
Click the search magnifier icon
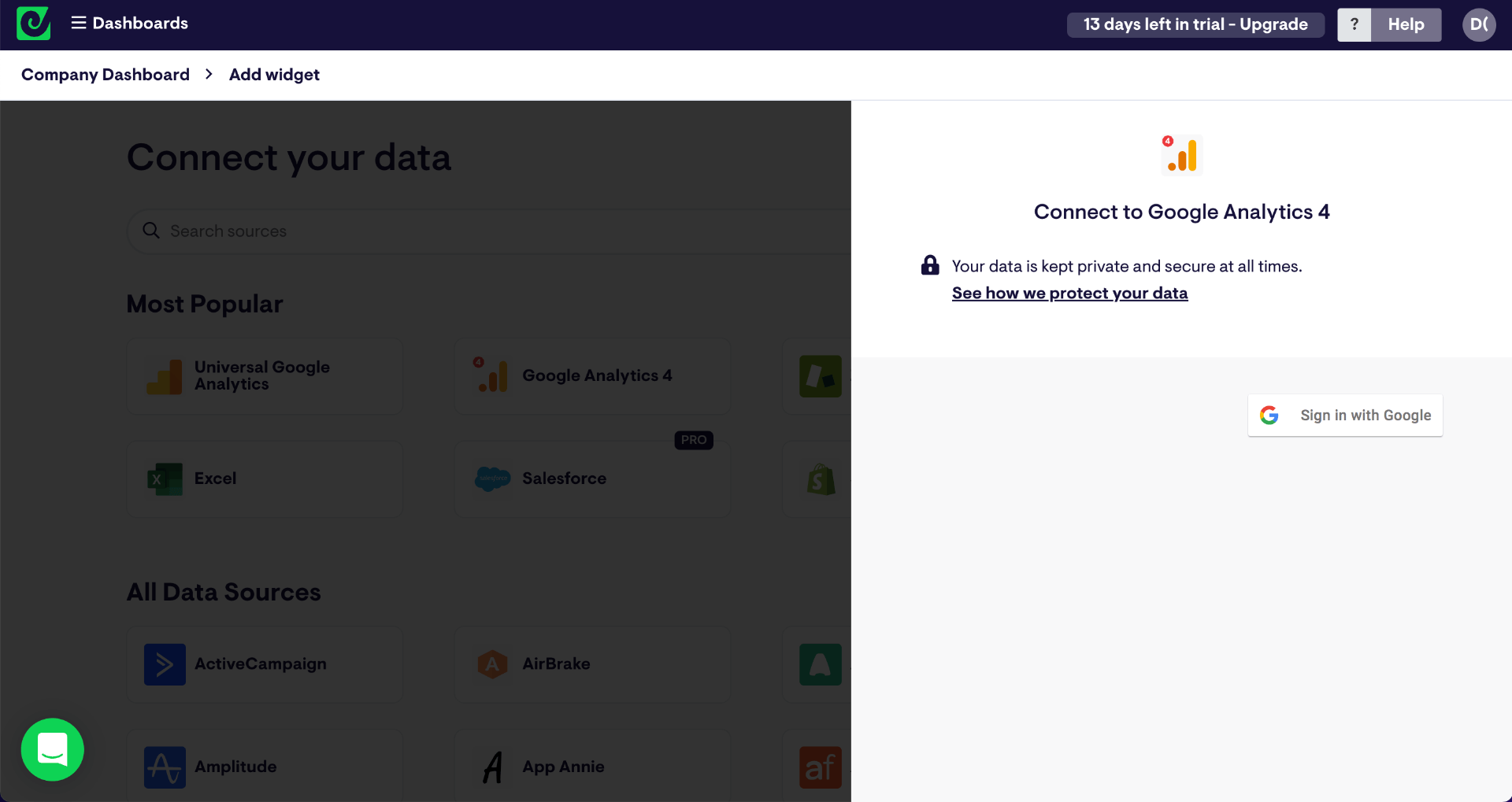[151, 231]
